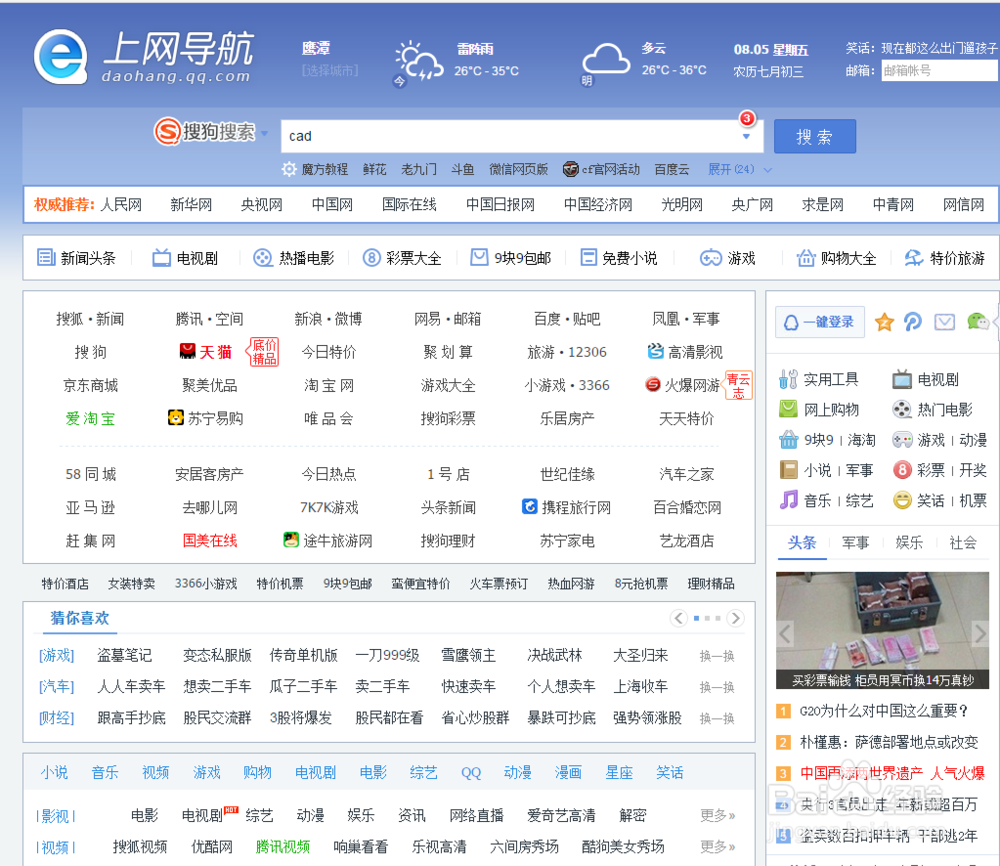Viewport: 1000px width, 866px height.
Task: Click the mail envelope icon in sidebar
Action: click(x=945, y=322)
